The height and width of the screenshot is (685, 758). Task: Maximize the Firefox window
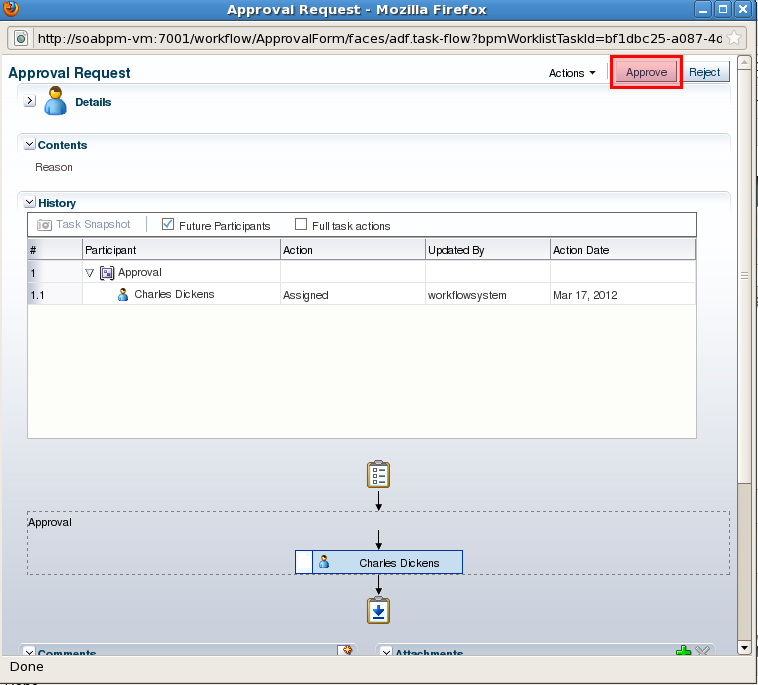click(723, 9)
